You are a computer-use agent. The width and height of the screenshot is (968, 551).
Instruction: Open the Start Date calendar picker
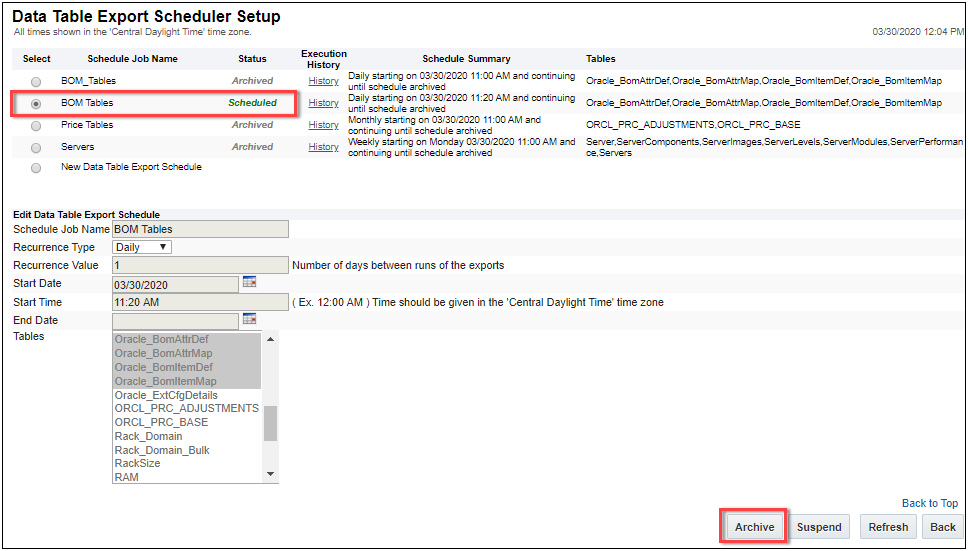[249, 284]
